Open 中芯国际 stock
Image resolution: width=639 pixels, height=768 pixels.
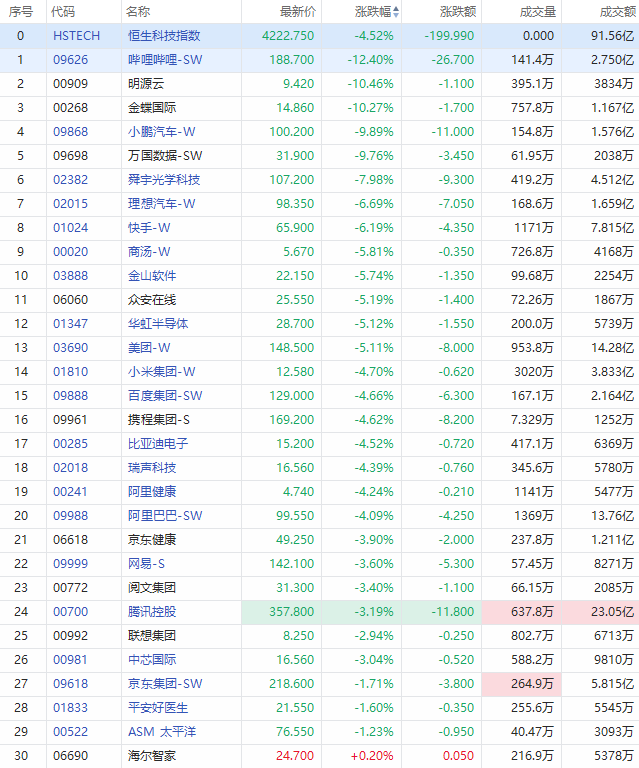(x=152, y=660)
